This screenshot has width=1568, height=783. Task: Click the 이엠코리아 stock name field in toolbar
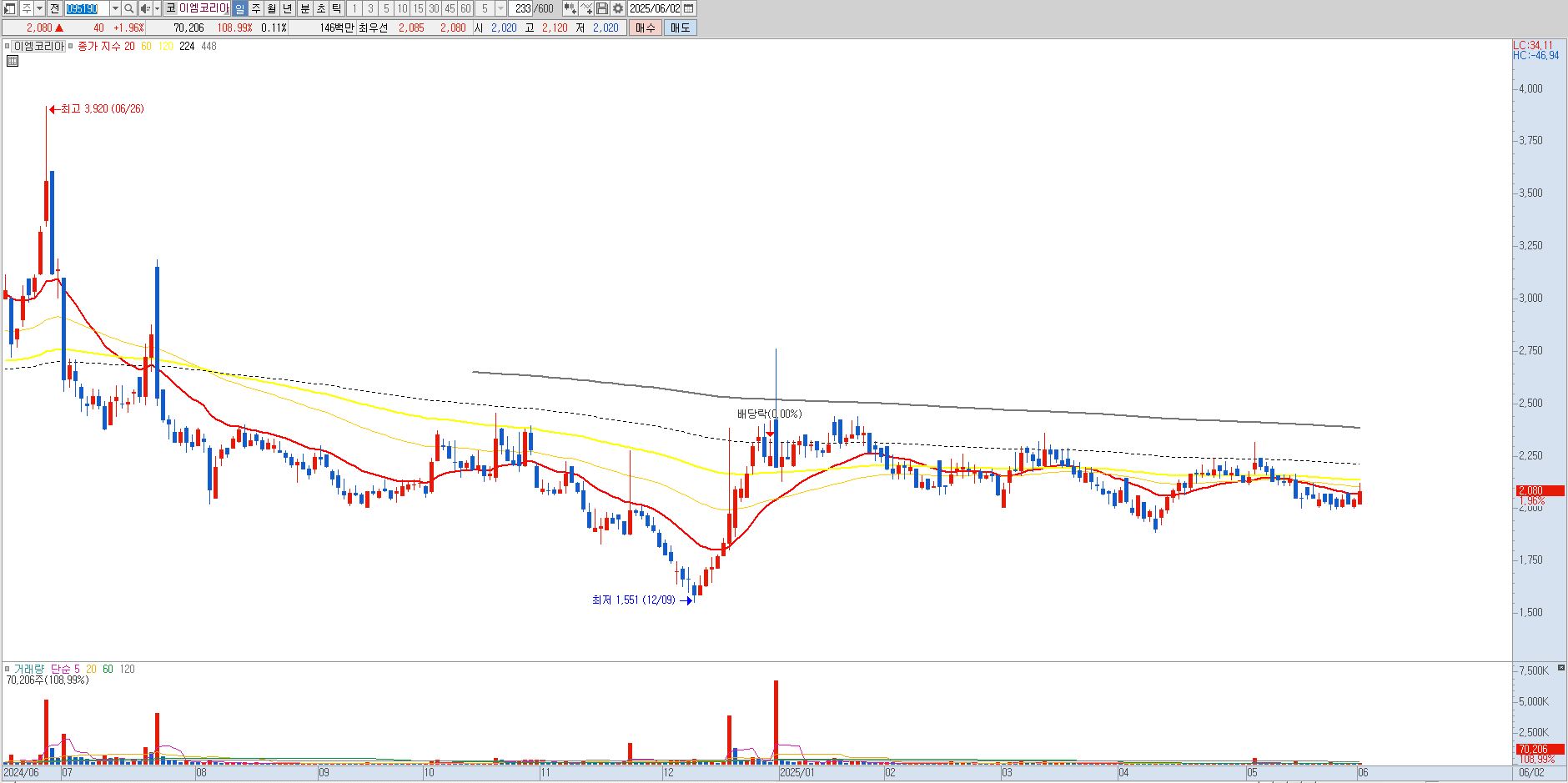[204, 8]
